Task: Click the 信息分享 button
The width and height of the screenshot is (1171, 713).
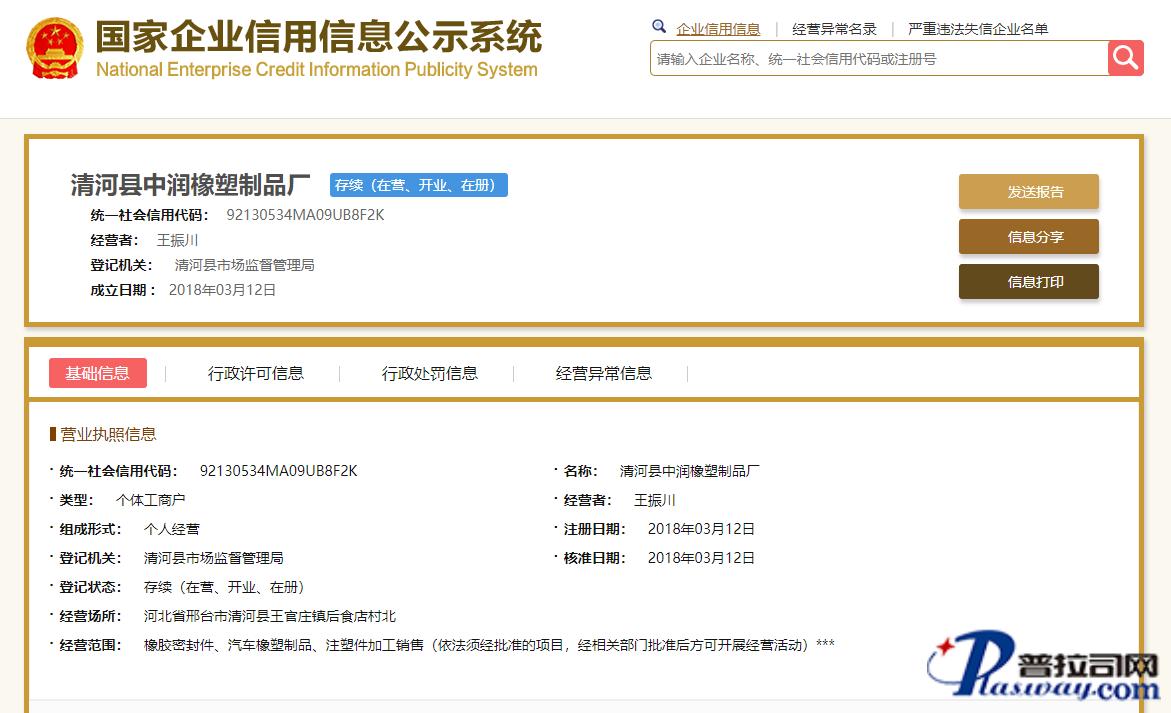Action: tap(1028, 237)
